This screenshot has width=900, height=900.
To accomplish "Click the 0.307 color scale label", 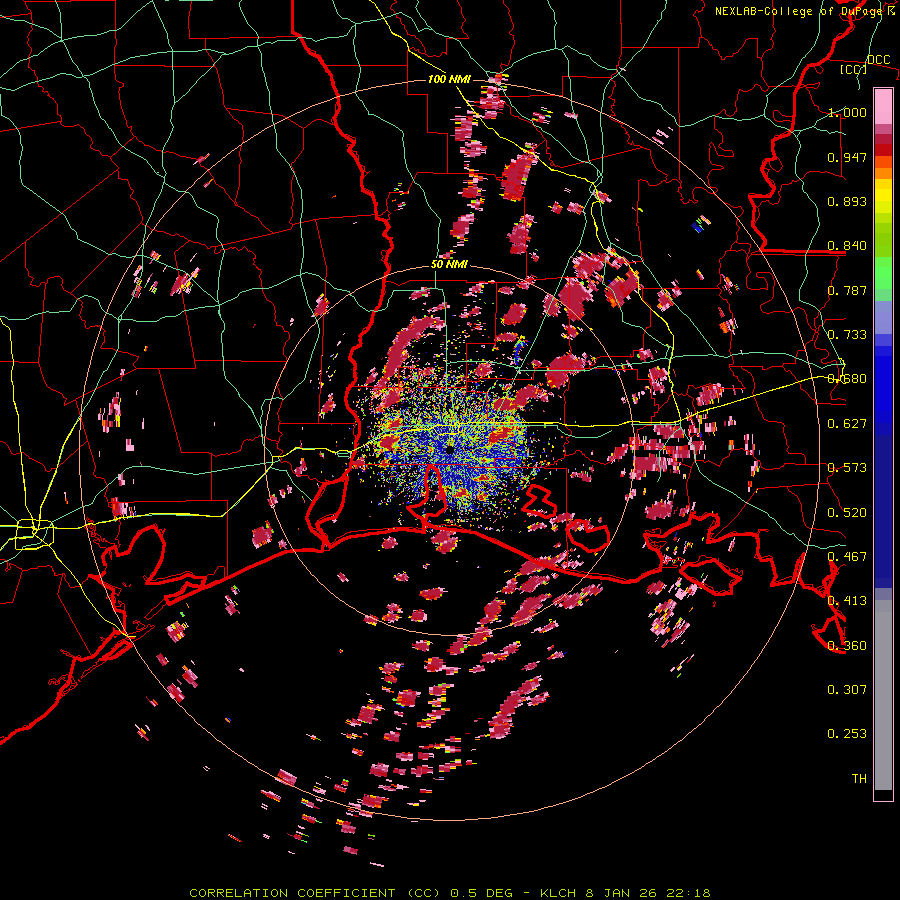I will (847, 690).
